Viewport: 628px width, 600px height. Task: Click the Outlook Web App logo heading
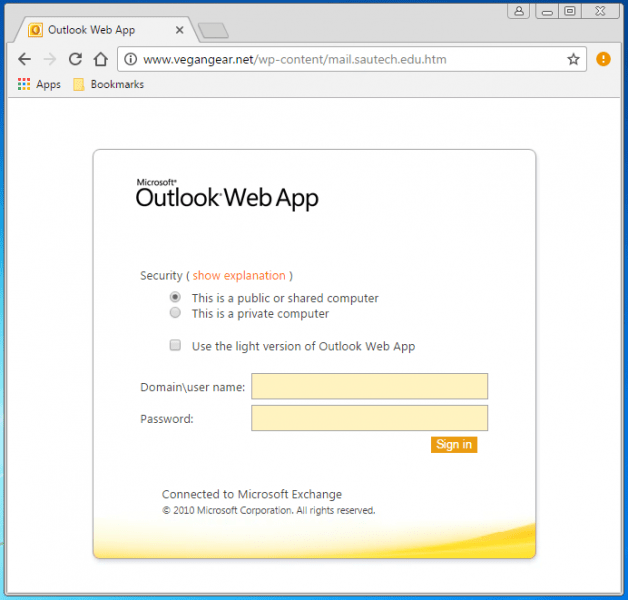227,194
